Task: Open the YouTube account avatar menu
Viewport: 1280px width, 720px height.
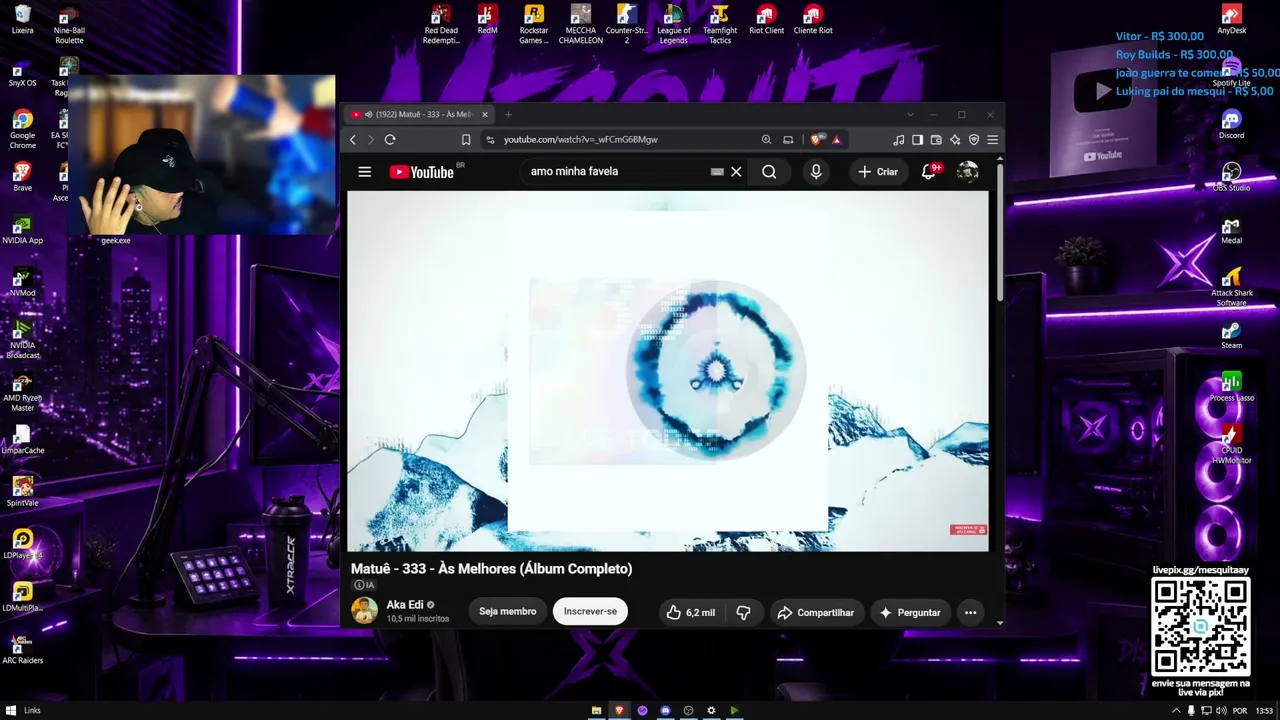Action: click(x=967, y=172)
